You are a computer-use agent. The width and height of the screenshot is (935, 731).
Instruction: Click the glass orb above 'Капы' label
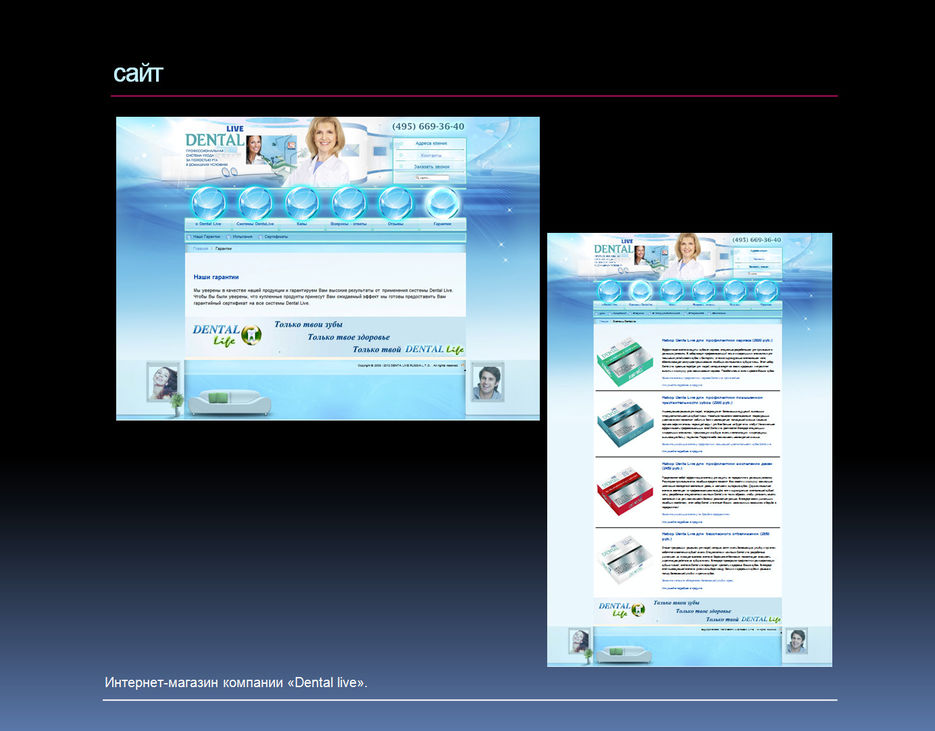coord(302,203)
